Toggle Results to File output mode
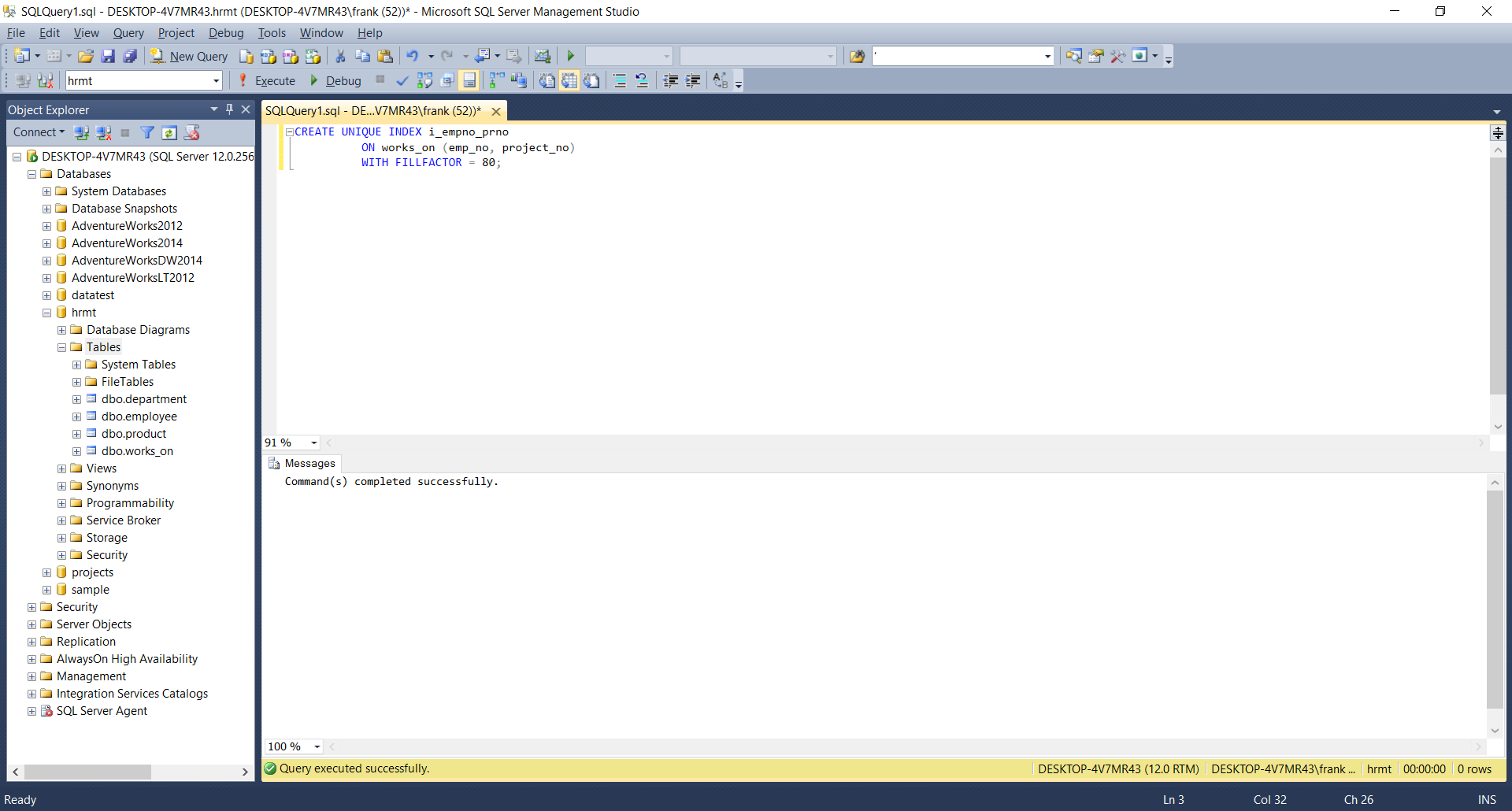Screen dimensions: 1512x811 click(591, 80)
